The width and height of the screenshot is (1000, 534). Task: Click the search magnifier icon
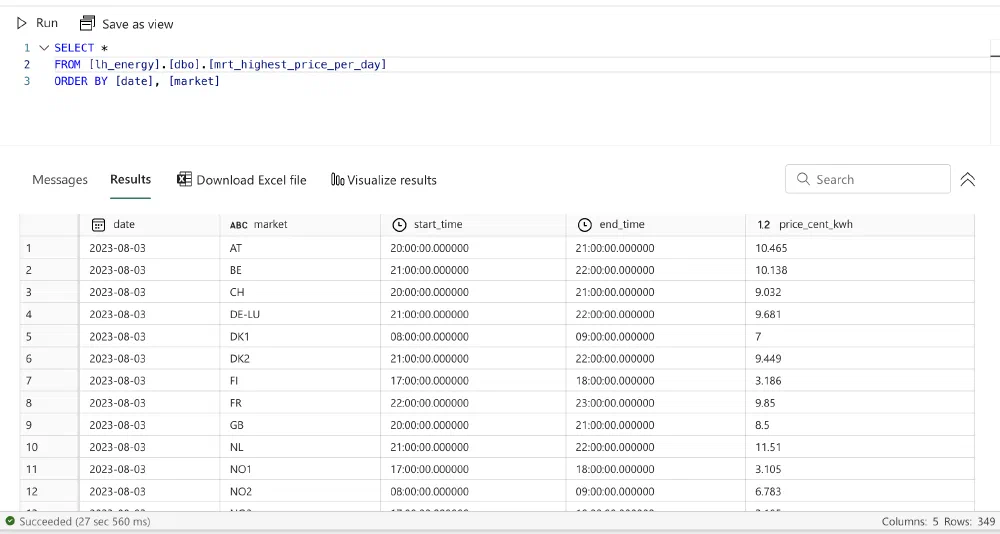tap(803, 179)
